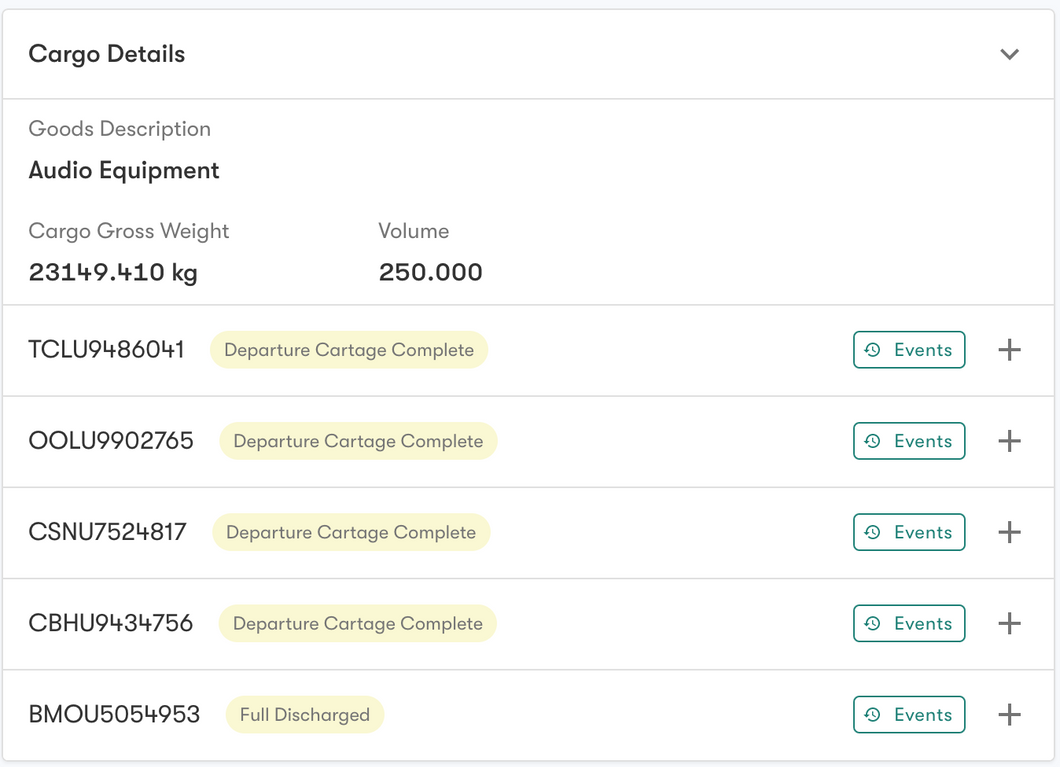Select the CBHU9434756 container number
This screenshot has width=1060, height=767.
coord(111,624)
